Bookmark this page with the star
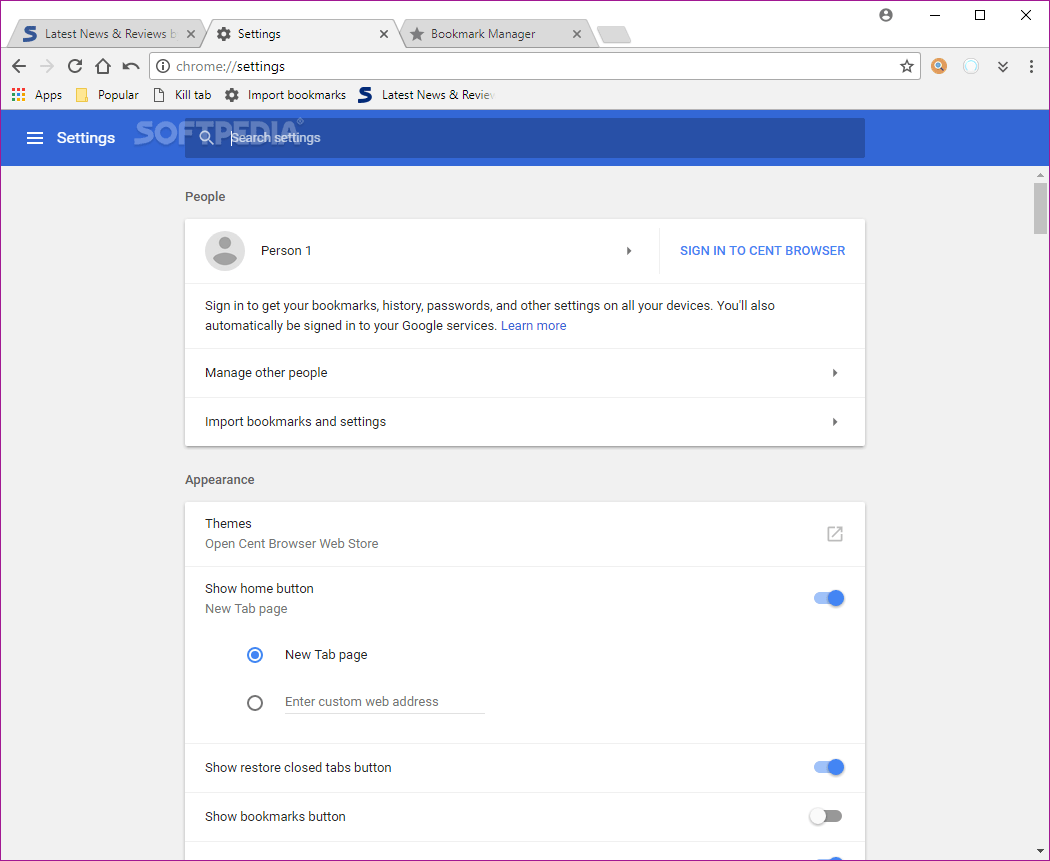Viewport: 1050px width, 861px height. pyautogui.click(x=907, y=66)
